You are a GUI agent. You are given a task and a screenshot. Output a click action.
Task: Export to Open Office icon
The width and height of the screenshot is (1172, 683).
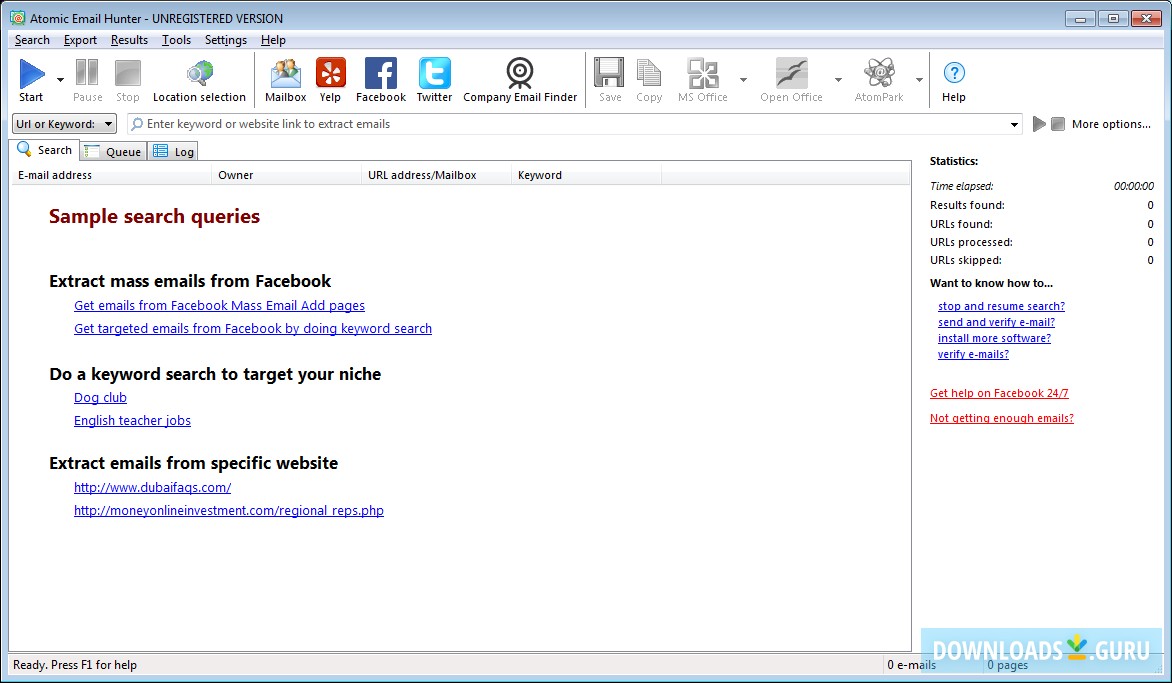pyautogui.click(x=792, y=73)
